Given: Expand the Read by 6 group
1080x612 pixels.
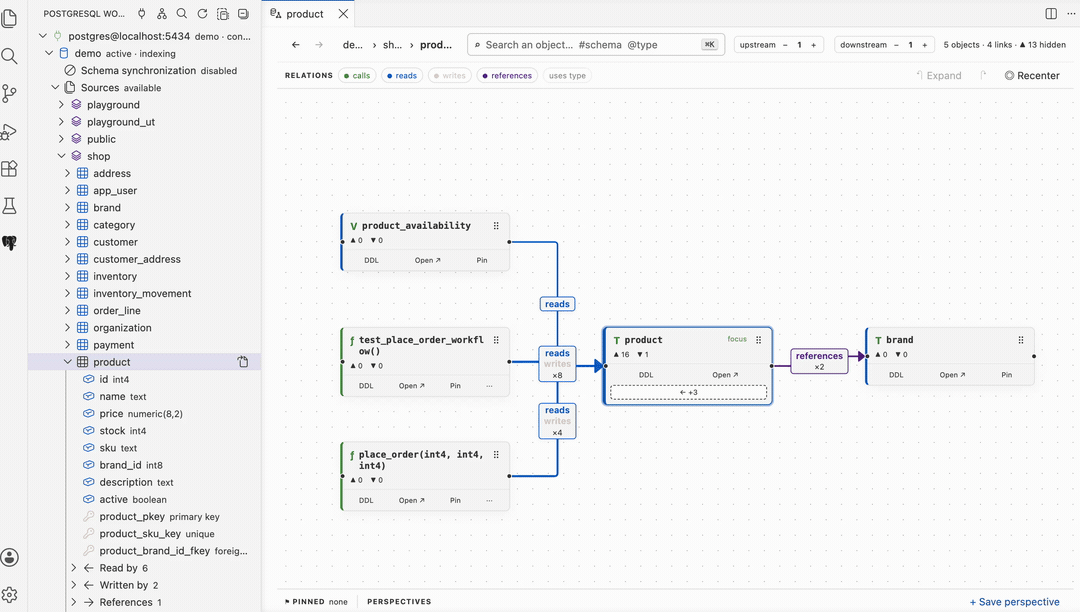Looking at the screenshot, I should tap(74, 568).
